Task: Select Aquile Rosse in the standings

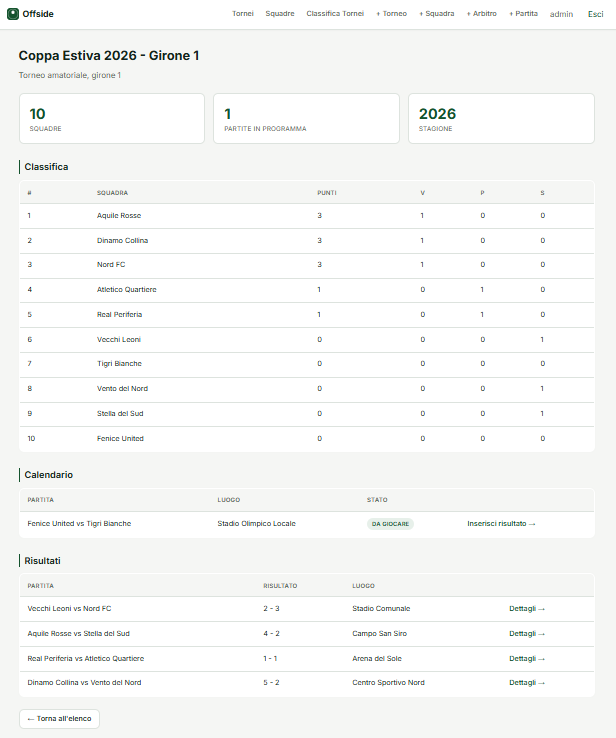Action: (x=119, y=216)
